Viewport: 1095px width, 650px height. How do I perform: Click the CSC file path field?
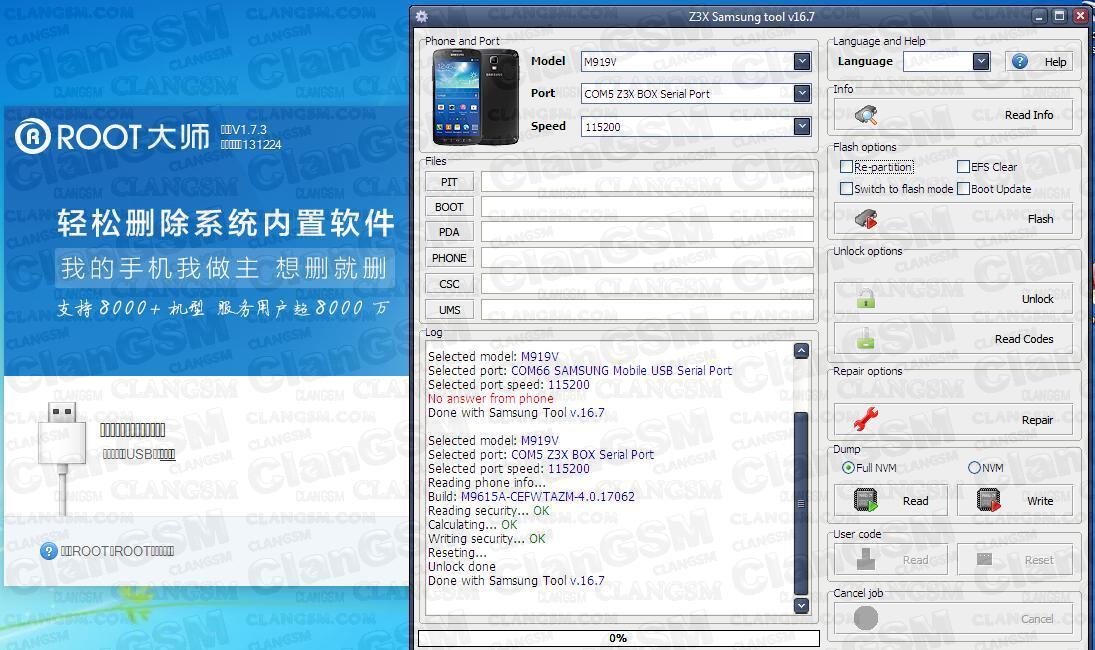pos(647,284)
